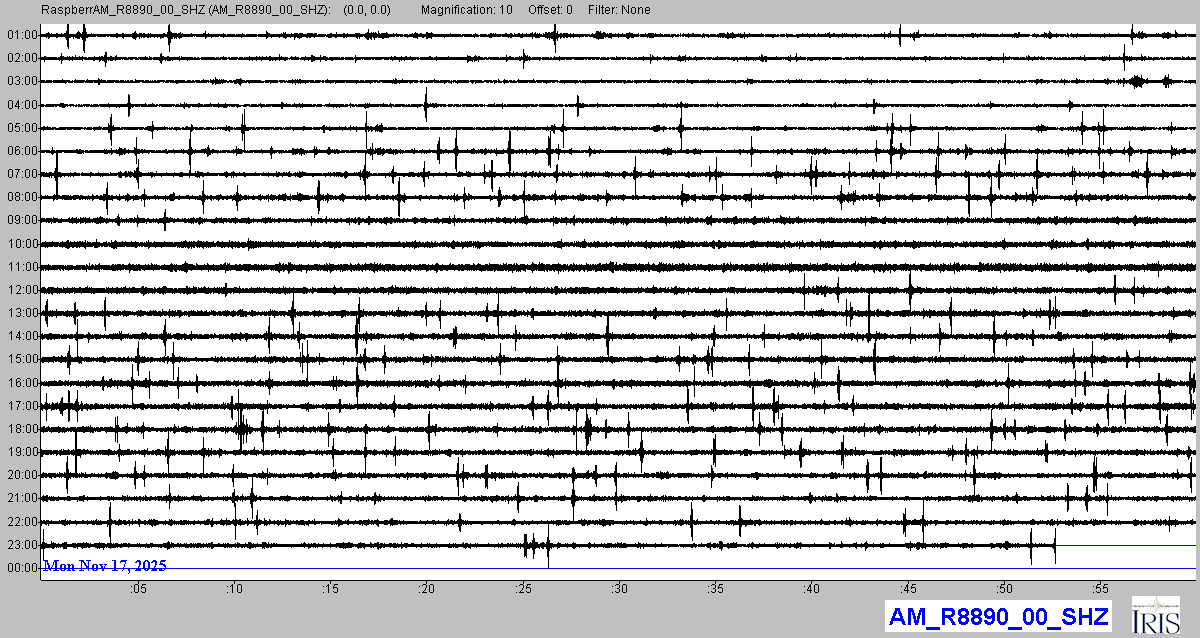Click the :45 minute axis marker
This screenshot has width=1200, height=638.
[x=908, y=589]
